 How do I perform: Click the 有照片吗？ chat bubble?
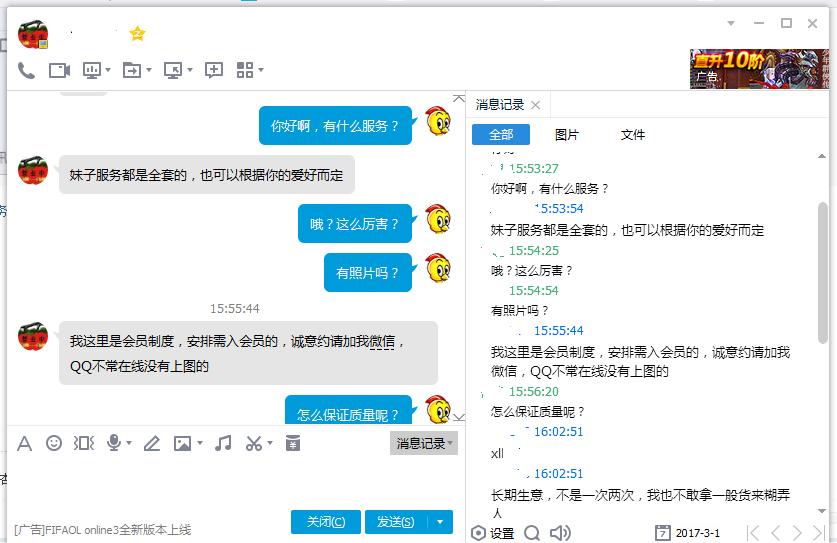click(368, 272)
